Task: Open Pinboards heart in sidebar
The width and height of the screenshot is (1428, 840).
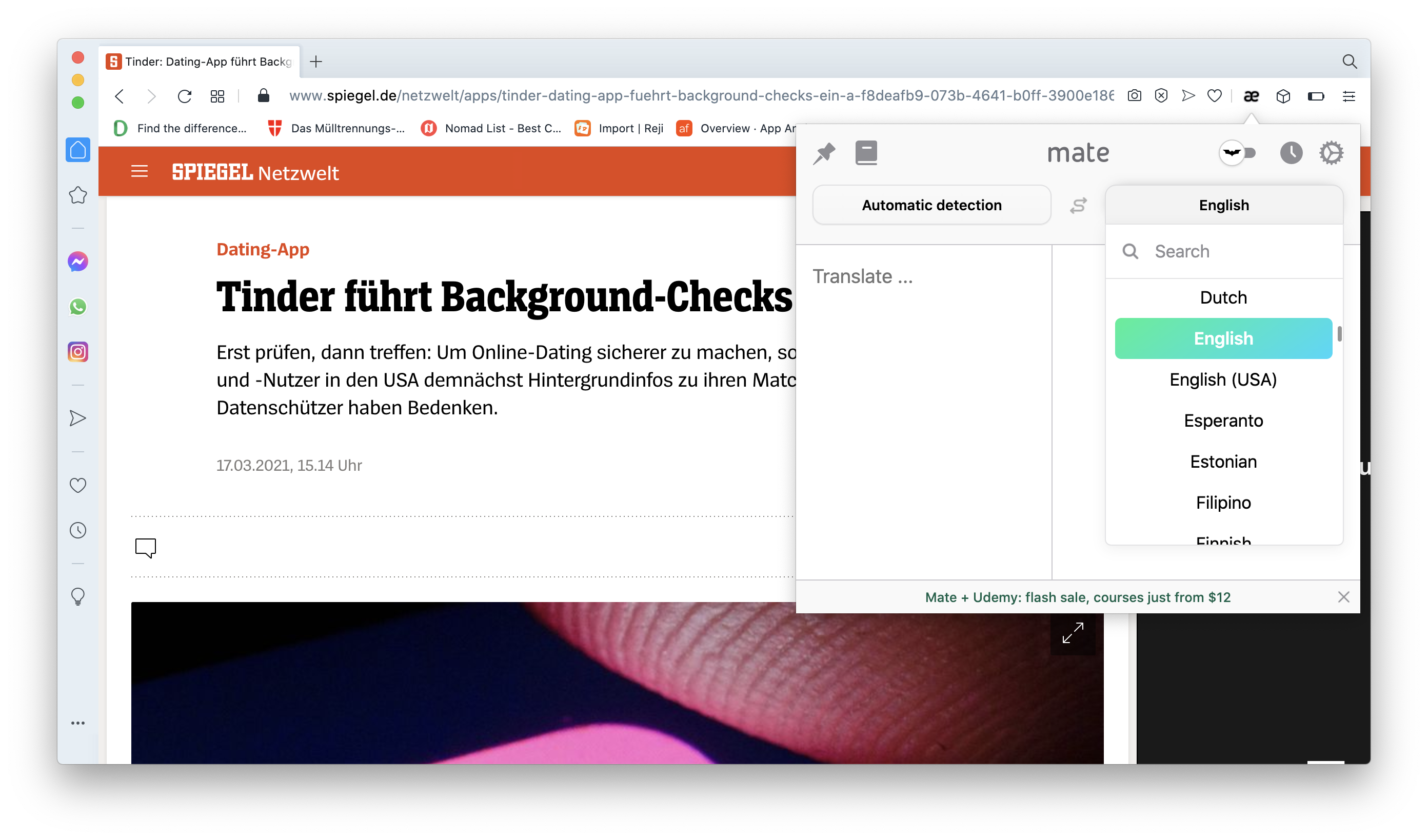Action: point(77,486)
